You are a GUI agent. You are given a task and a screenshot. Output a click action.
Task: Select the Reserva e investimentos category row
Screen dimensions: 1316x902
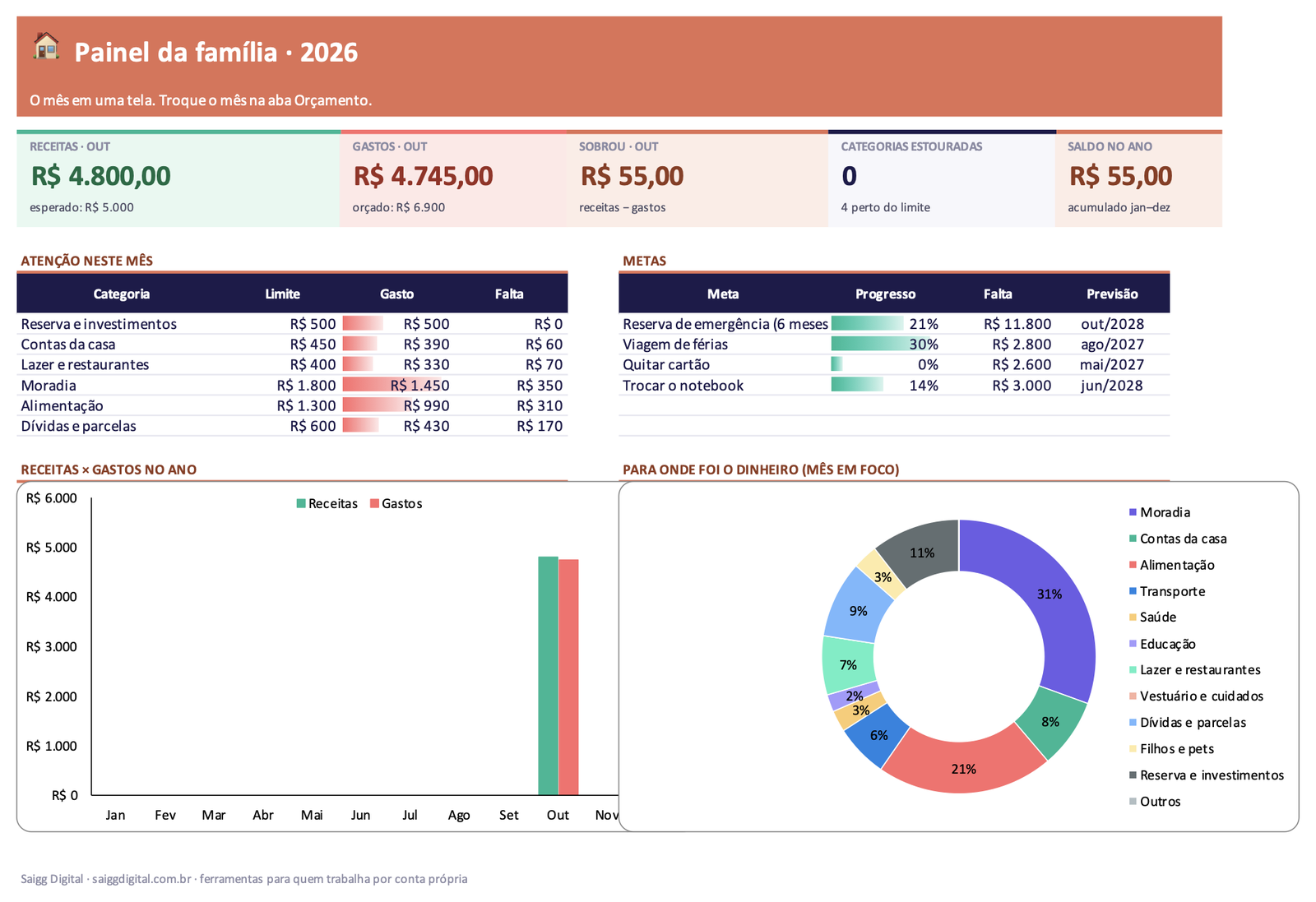[x=292, y=324]
